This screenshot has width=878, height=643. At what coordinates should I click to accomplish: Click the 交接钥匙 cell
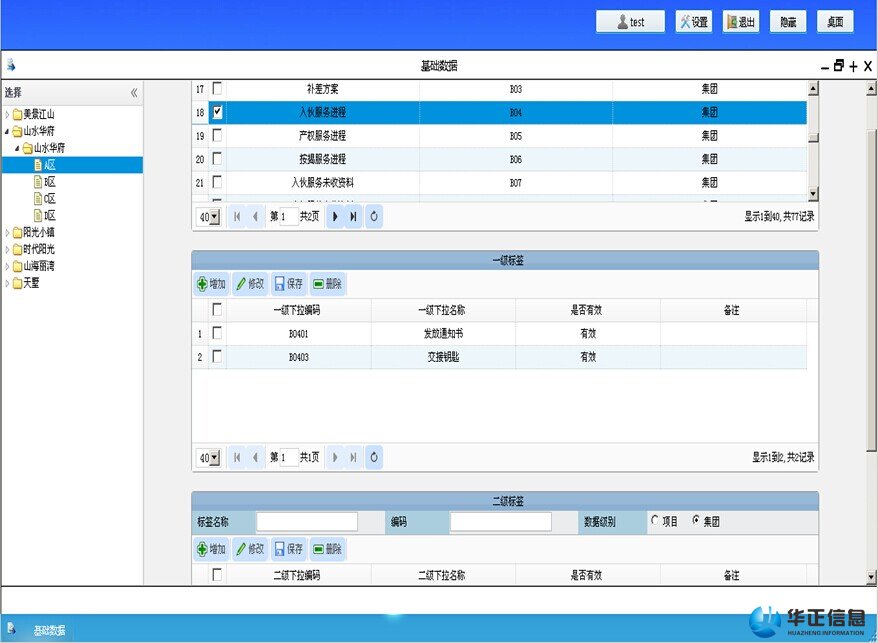[x=443, y=357]
